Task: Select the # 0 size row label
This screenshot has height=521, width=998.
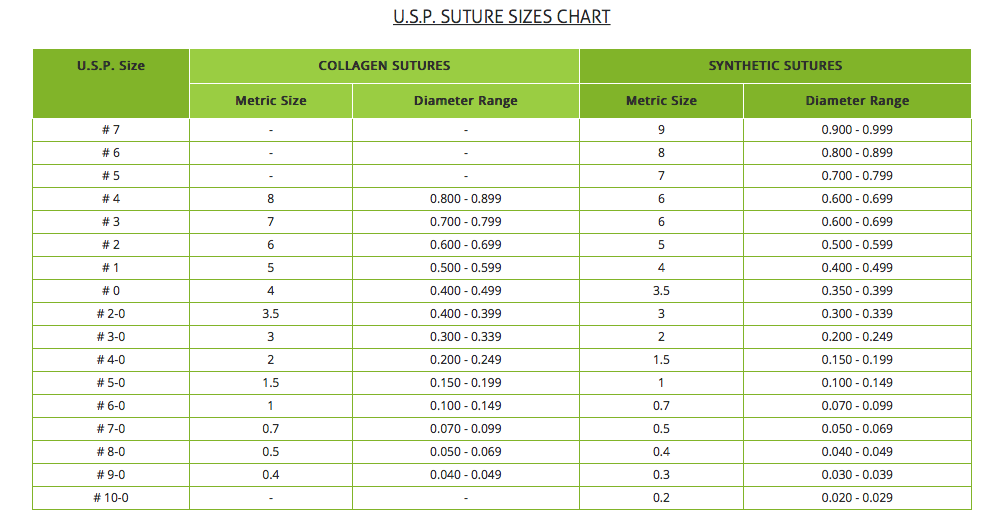Action: pos(111,291)
